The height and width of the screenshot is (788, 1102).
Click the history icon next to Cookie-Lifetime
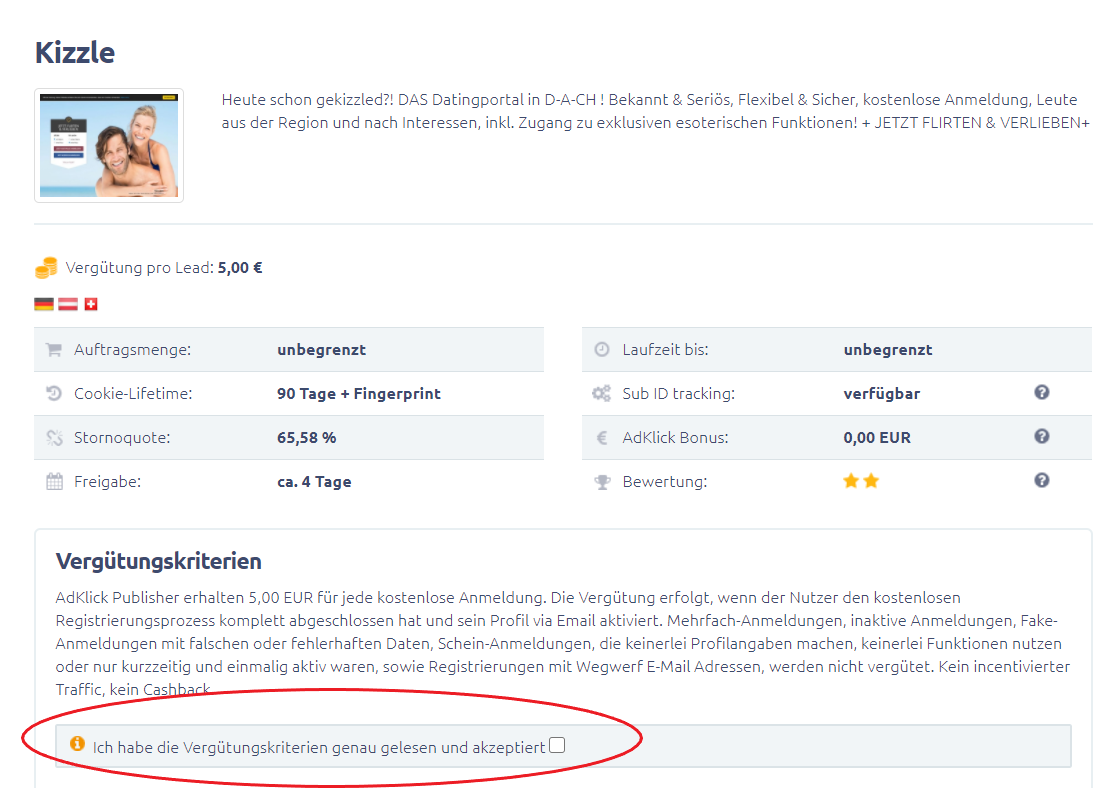click(x=54, y=394)
